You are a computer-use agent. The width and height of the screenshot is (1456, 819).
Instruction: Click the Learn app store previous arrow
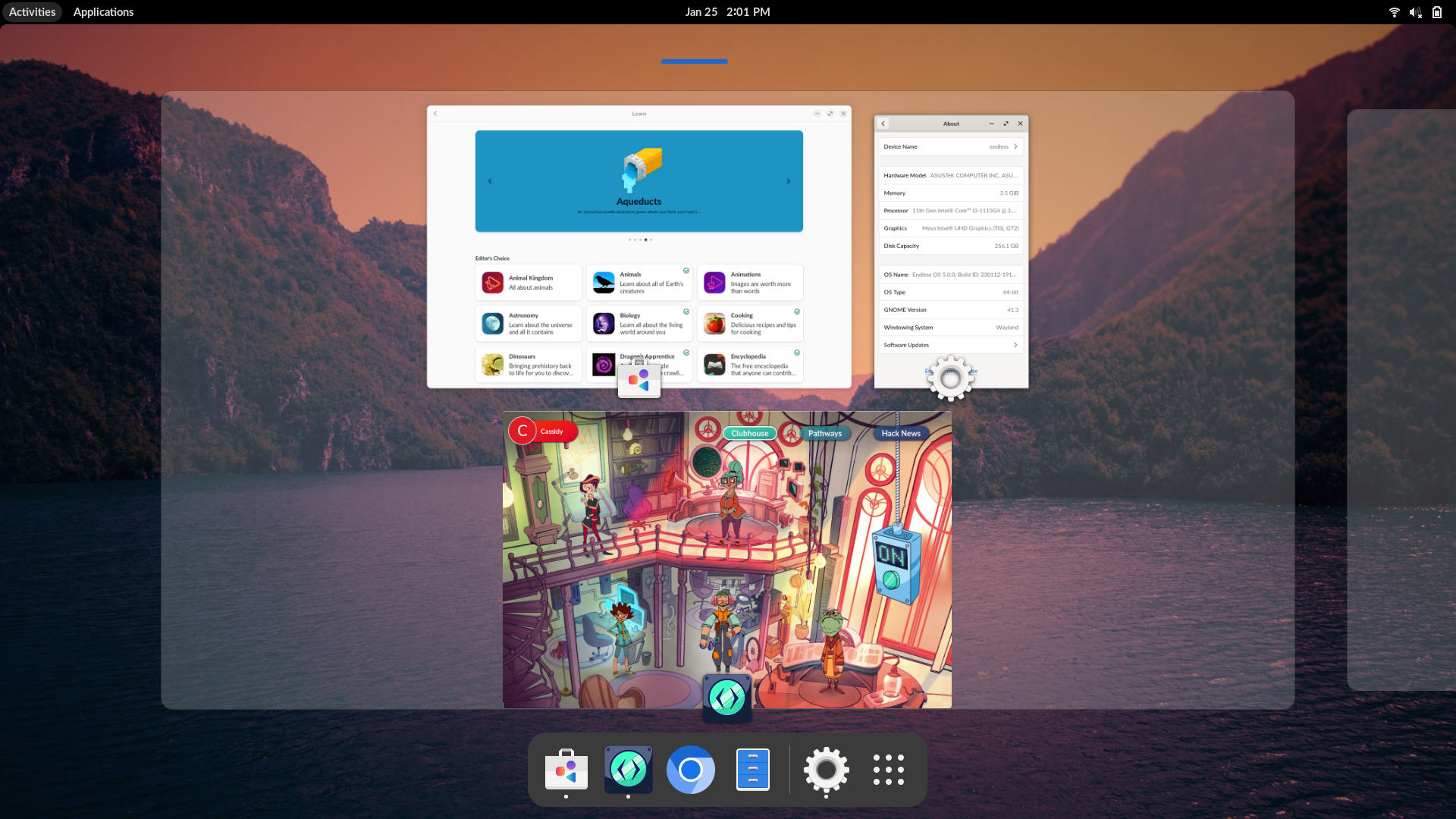tap(490, 181)
